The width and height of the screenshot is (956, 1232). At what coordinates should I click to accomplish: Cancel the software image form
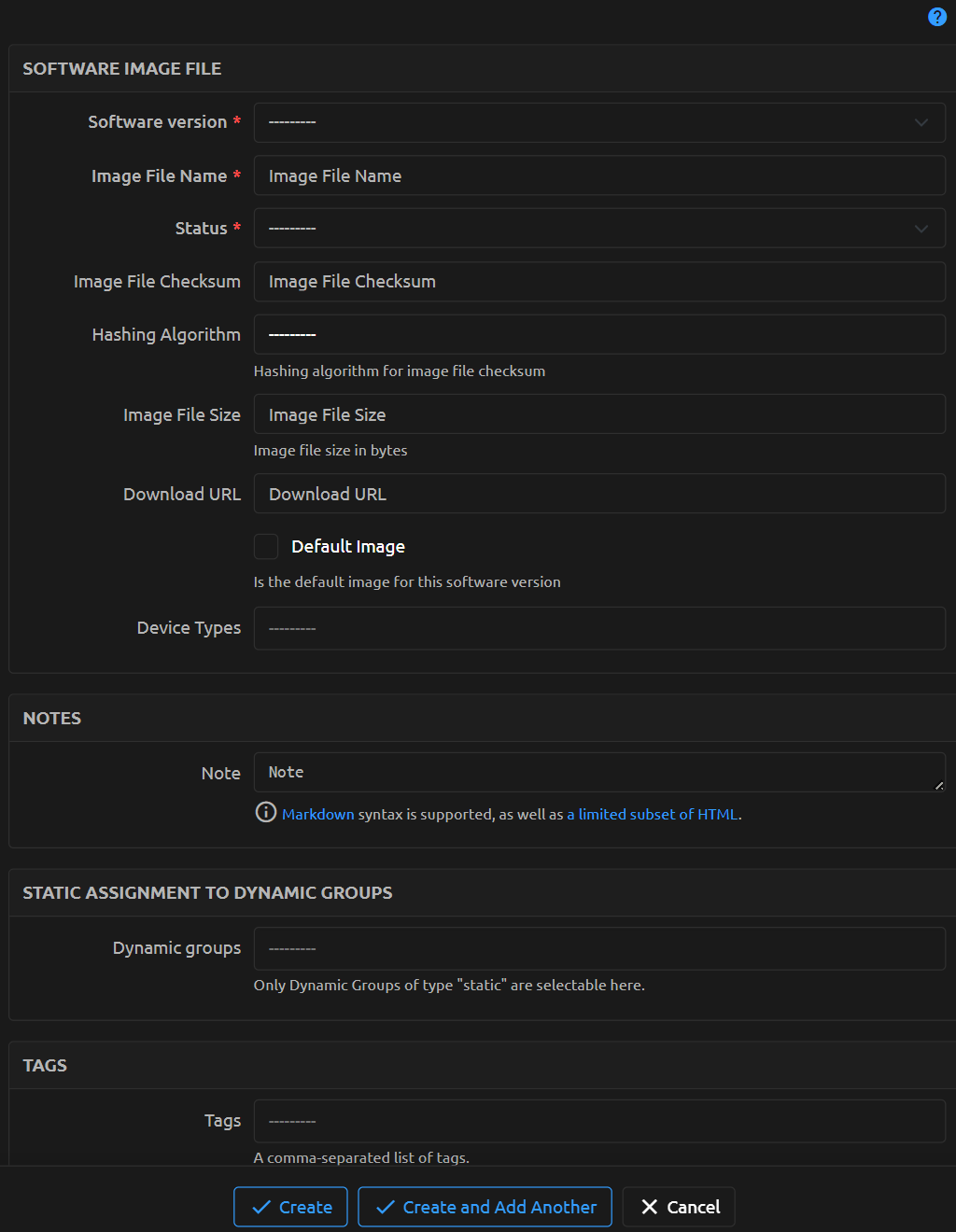click(679, 1207)
